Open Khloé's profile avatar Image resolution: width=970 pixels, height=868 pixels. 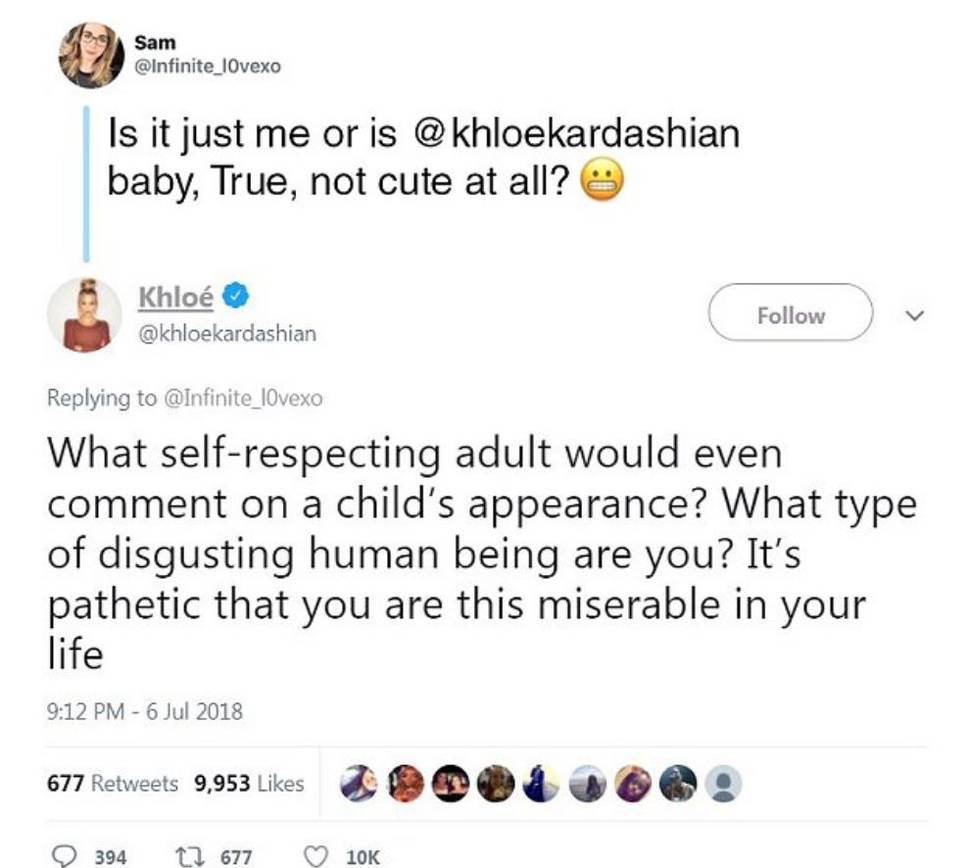(x=84, y=314)
